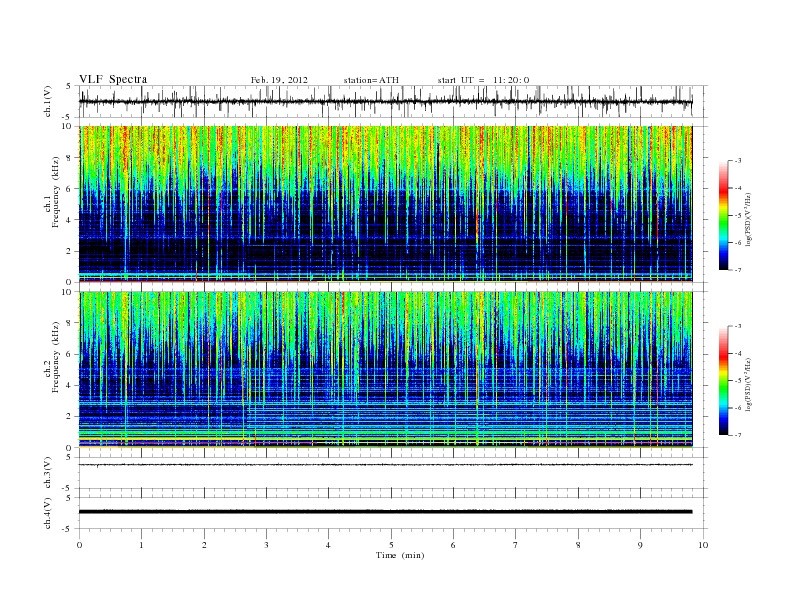Viewport: 792px width, 612px height.
Task: Click the time axis tick label '0'
Action: [79, 545]
